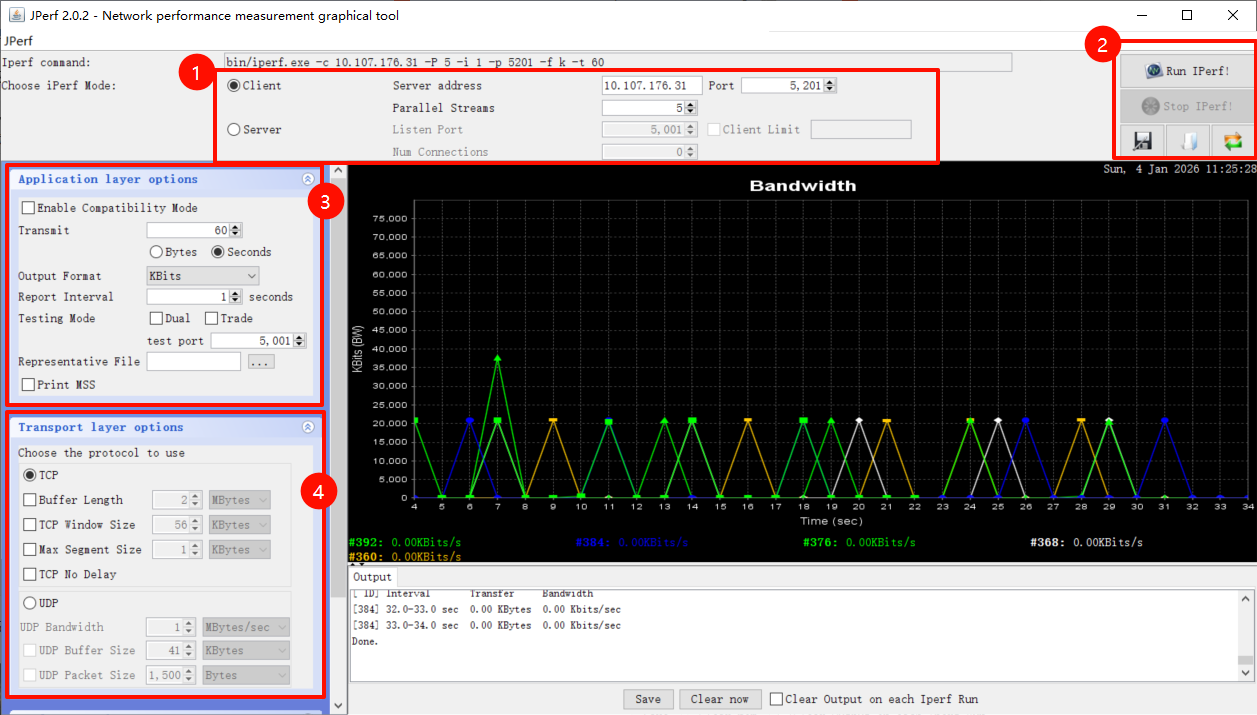The image size is (1257, 715).
Task: Open the JPerf menu
Action: click(x=17, y=41)
